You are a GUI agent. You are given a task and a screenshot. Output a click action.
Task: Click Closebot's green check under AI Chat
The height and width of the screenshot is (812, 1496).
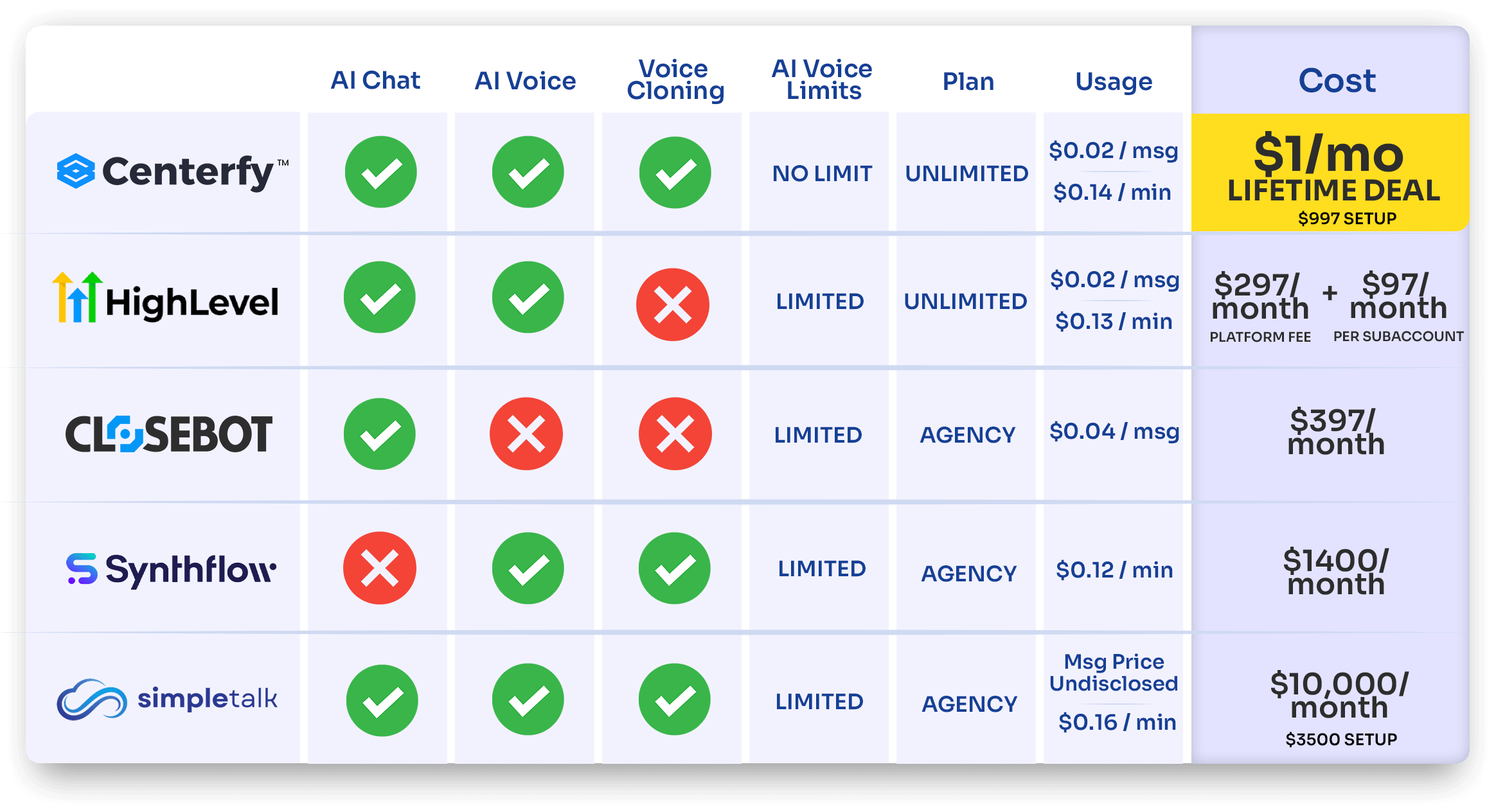[380, 434]
